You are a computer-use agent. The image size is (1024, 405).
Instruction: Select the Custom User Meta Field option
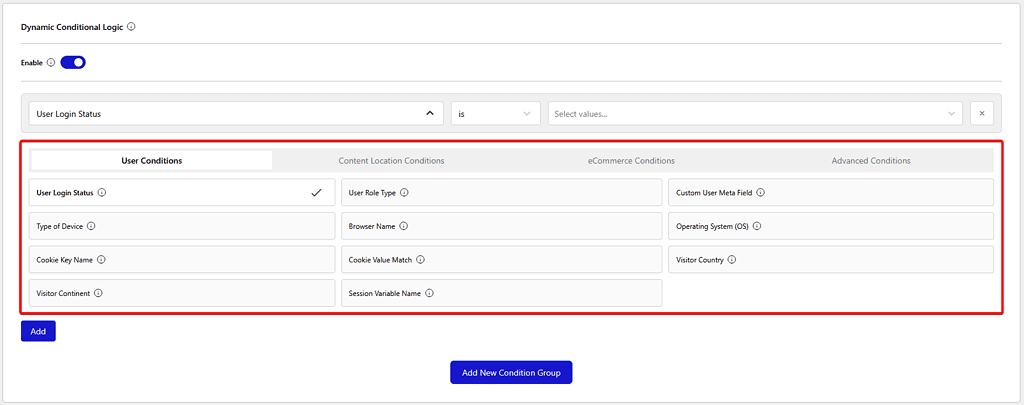point(831,193)
